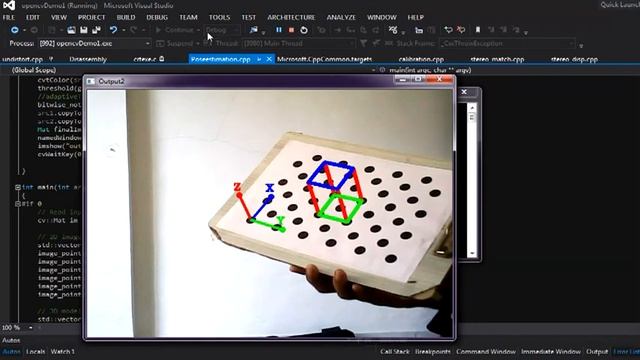Screen dimensions: 640x360
Task: Open the VIEW menu
Action: click(59, 18)
